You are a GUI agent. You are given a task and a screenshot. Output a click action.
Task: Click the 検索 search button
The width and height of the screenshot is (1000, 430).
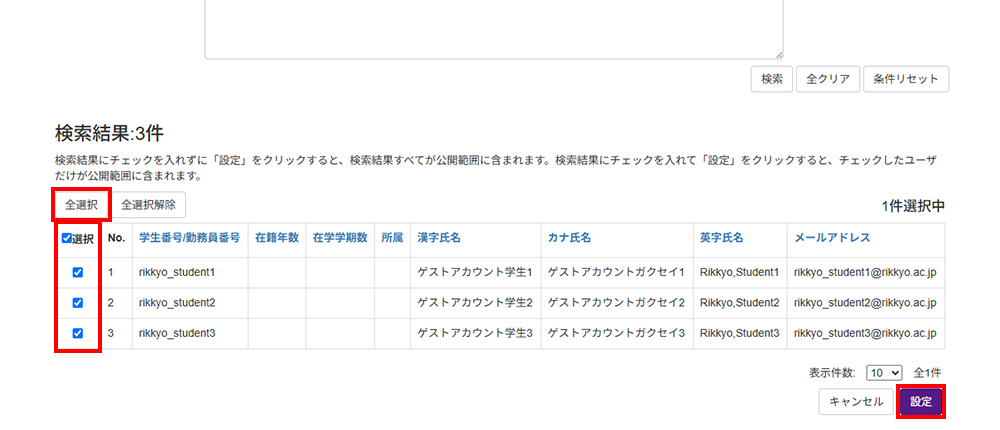(x=771, y=79)
